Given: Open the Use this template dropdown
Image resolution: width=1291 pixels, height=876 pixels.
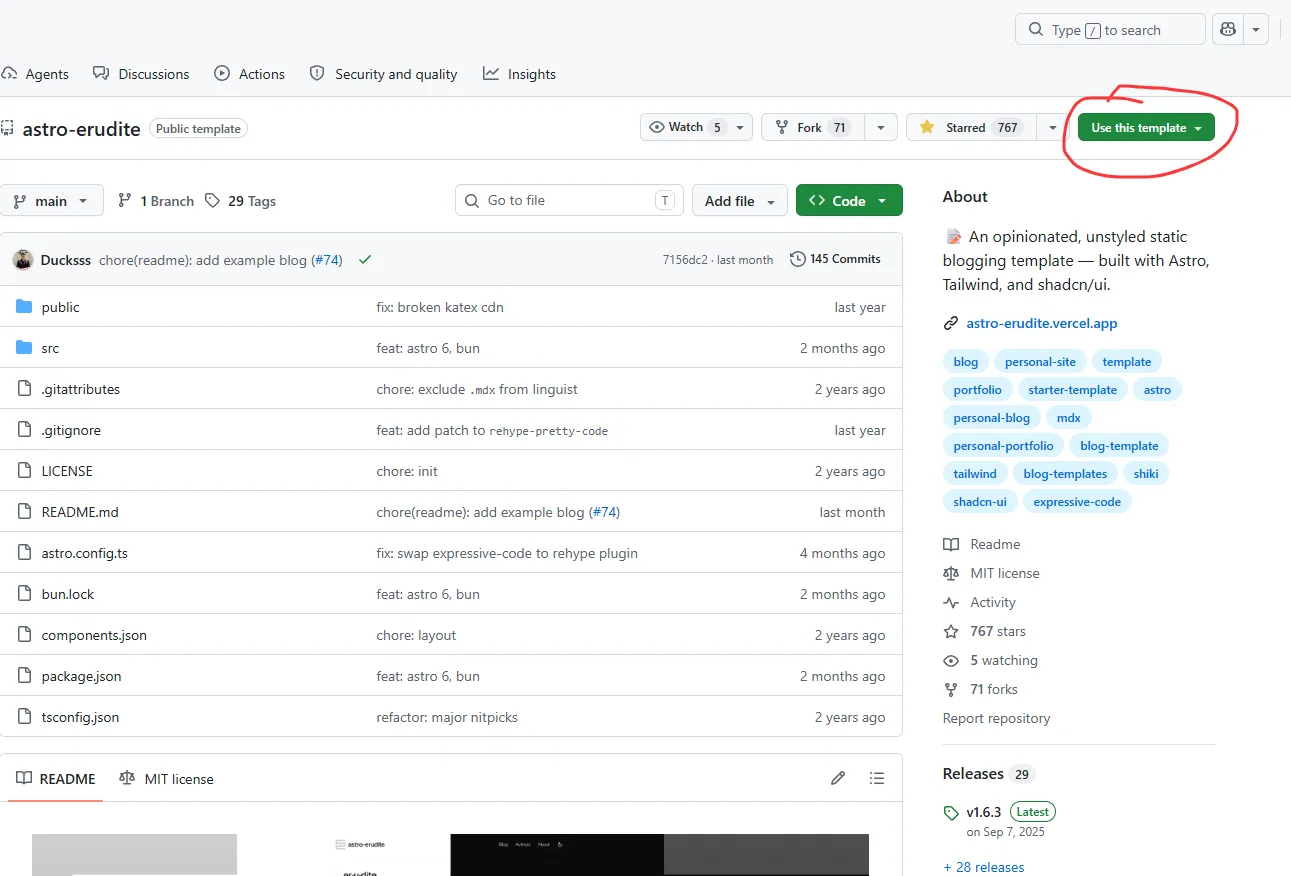Looking at the screenshot, I should click(x=1146, y=127).
